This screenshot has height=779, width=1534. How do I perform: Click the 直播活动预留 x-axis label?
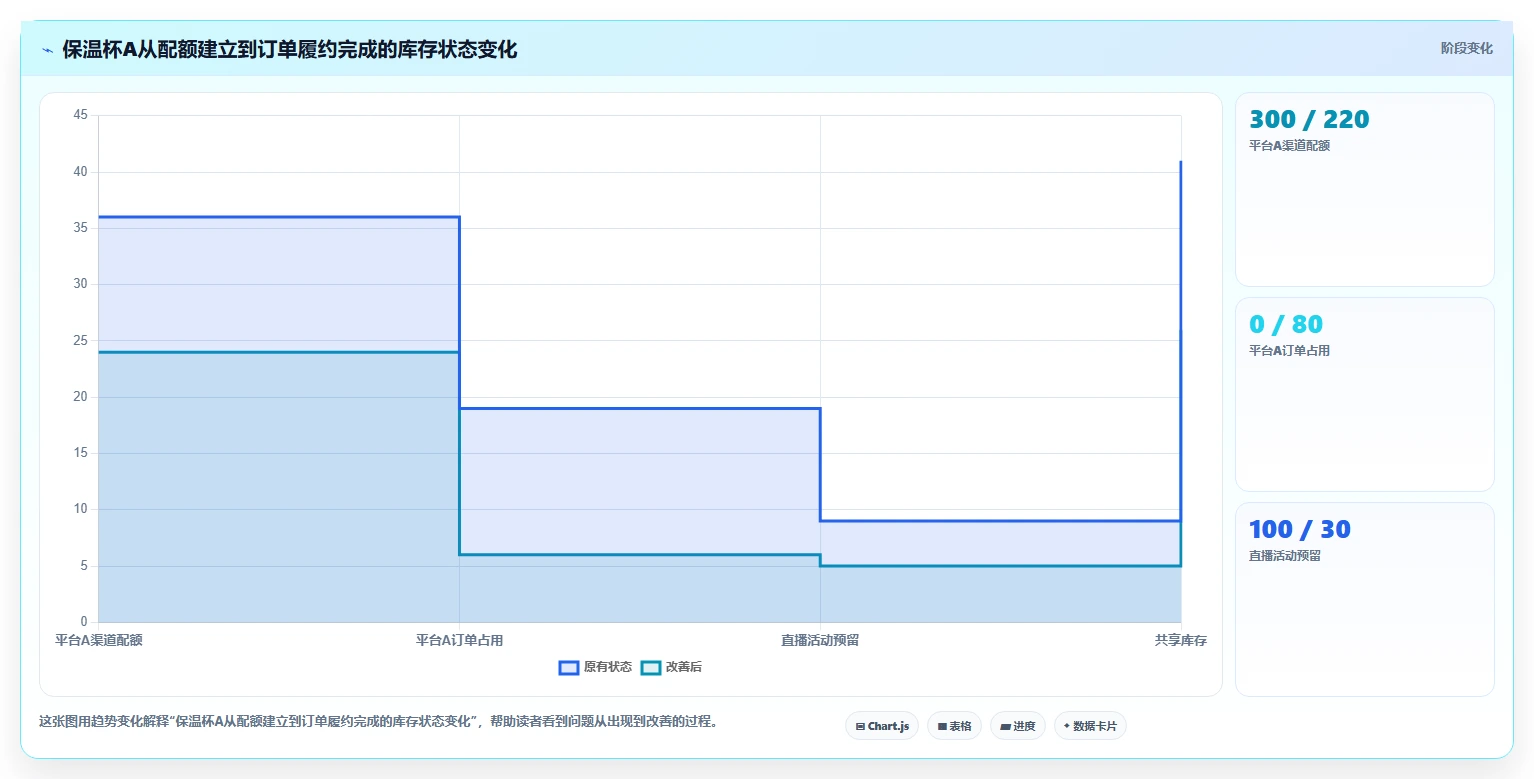click(820, 640)
